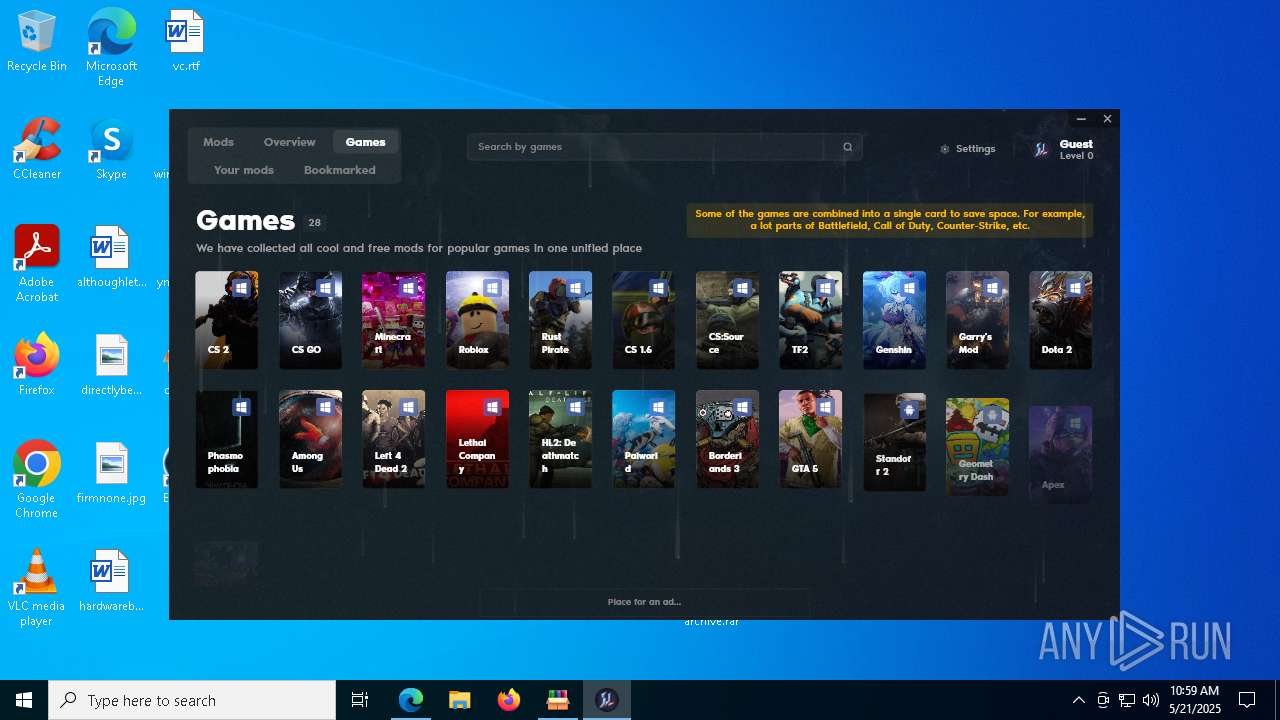This screenshot has height=720, width=1280.
Task: Choose the CS 1.6 game card
Action: click(x=644, y=320)
